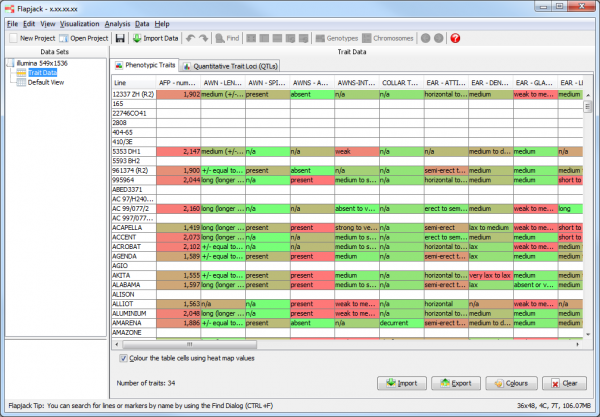
Task: Click the Redo arrow icon
Action: pyautogui.click(x=204, y=38)
